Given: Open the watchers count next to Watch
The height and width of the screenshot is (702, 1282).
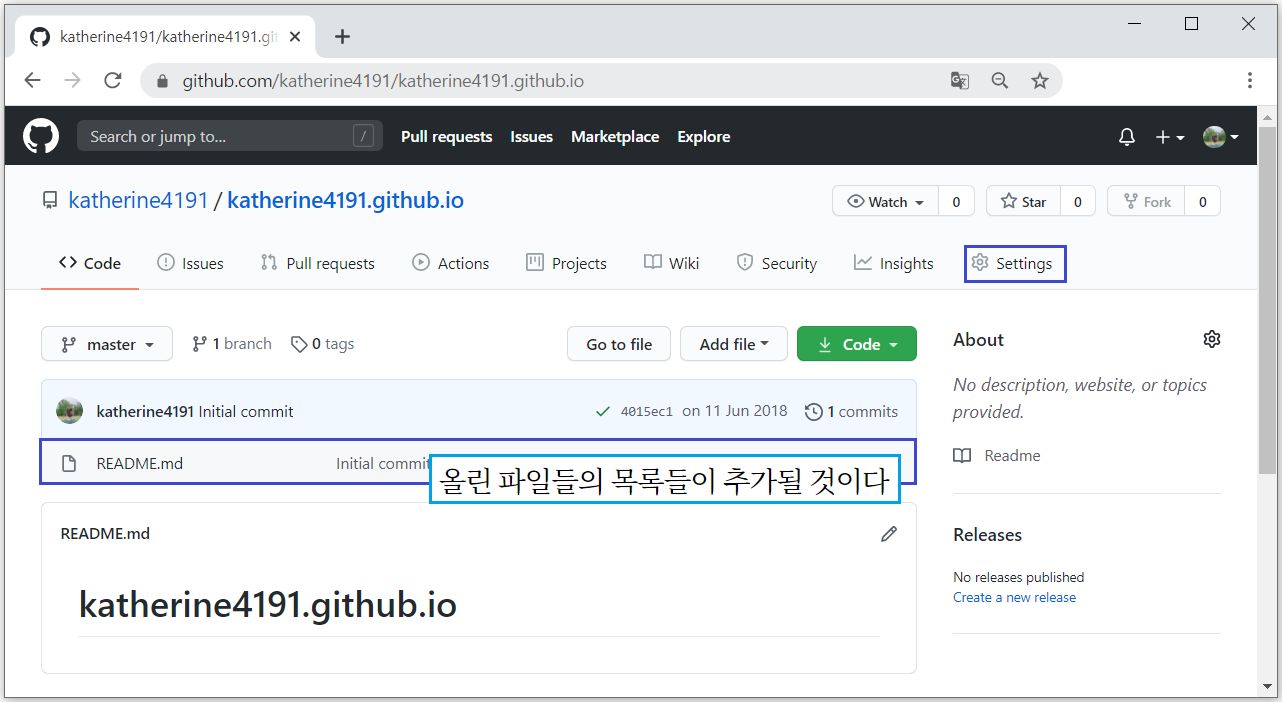Looking at the screenshot, I should tap(956, 201).
